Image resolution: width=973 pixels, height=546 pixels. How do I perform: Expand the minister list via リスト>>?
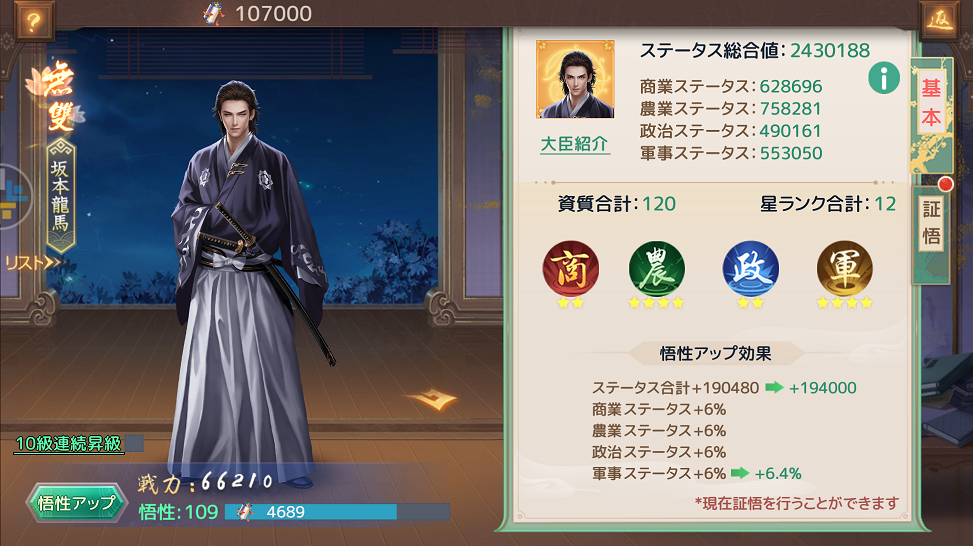[33, 263]
